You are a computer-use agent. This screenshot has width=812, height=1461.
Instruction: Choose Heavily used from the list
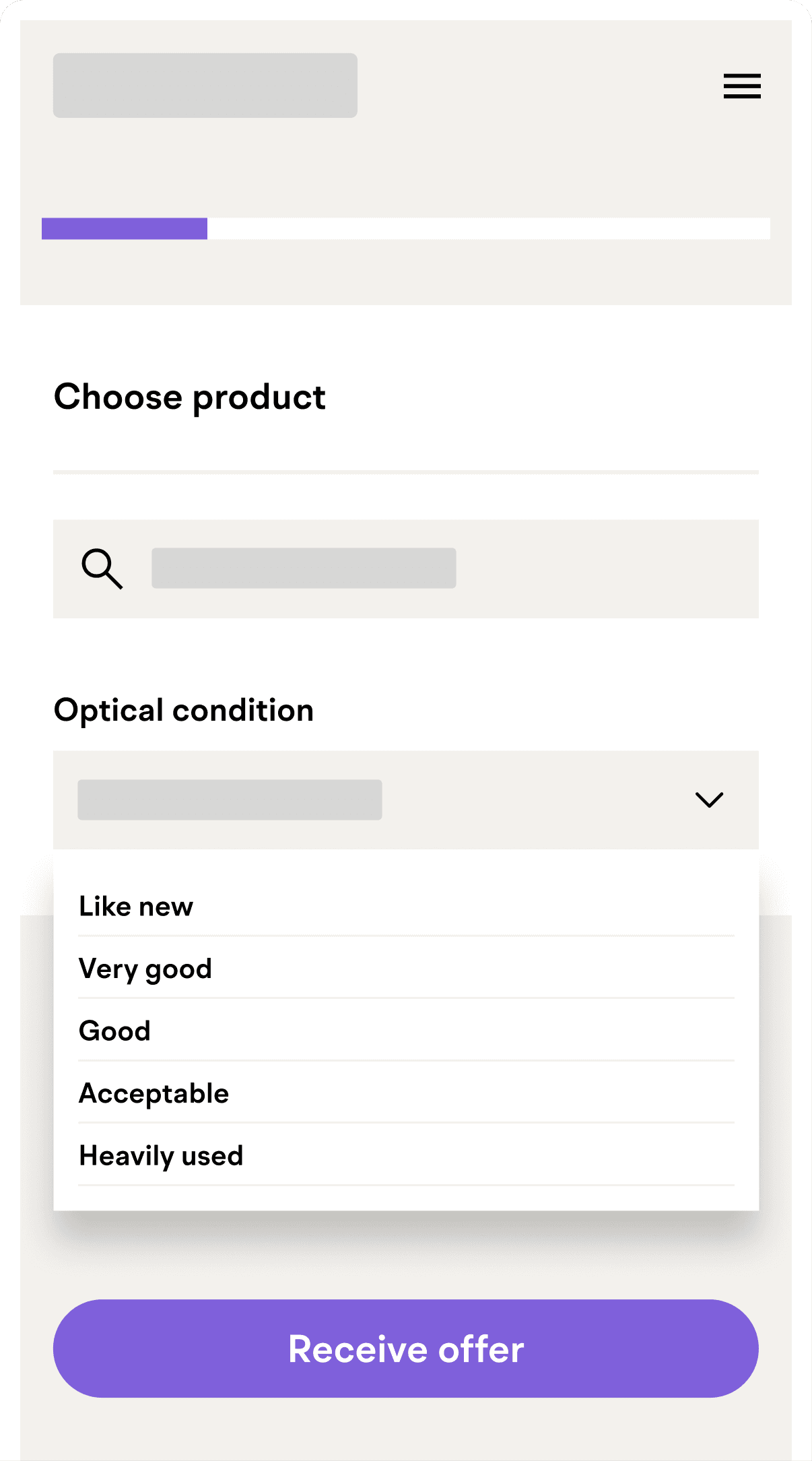point(161,1156)
